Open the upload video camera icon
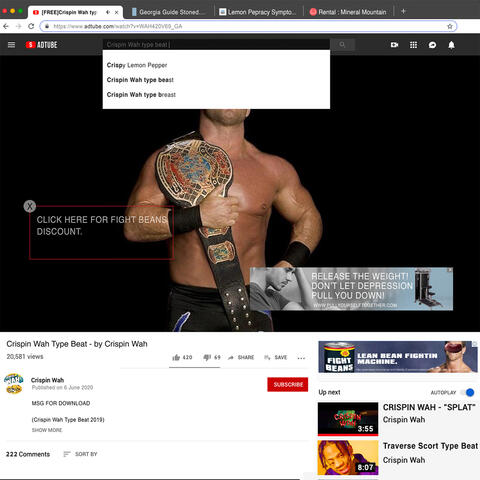The height and width of the screenshot is (480, 480). click(394, 45)
